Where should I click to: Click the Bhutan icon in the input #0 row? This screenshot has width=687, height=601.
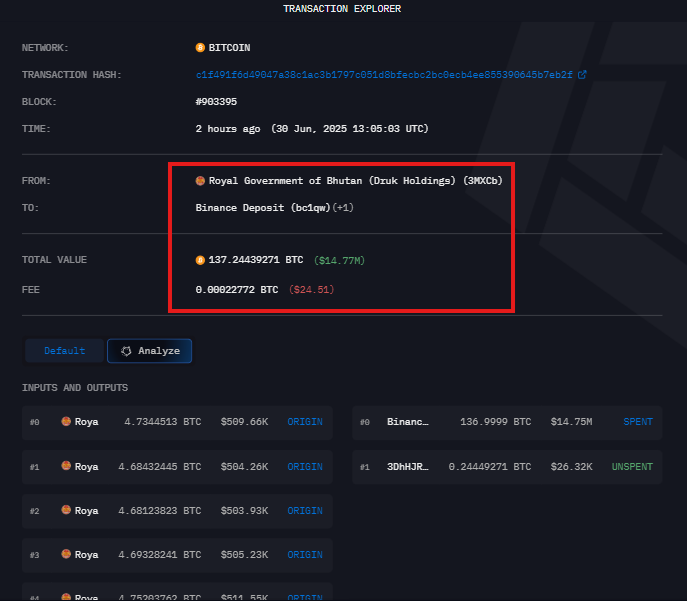pyautogui.click(x=66, y=421)
